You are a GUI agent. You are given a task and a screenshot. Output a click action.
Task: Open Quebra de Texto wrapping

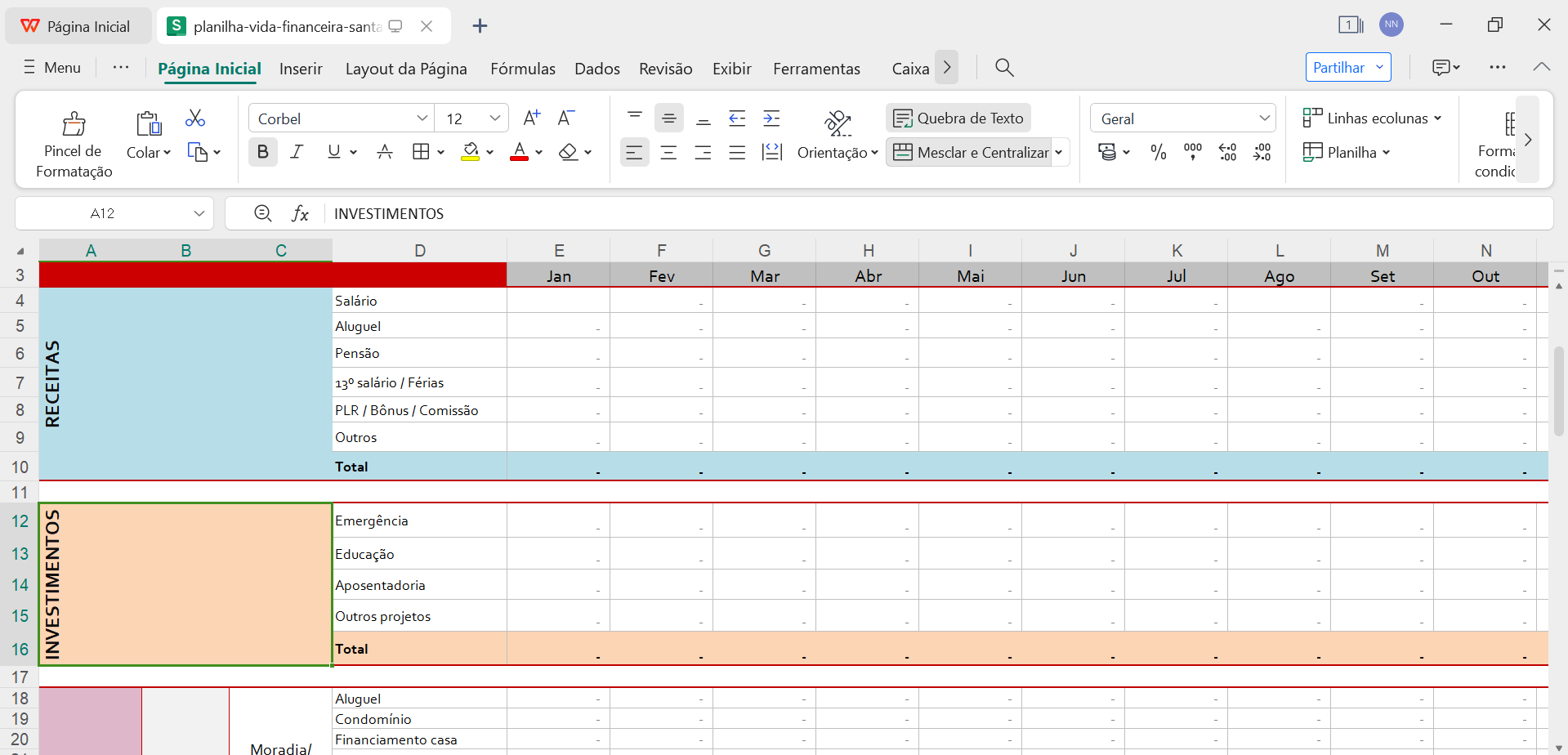[958, 118]
